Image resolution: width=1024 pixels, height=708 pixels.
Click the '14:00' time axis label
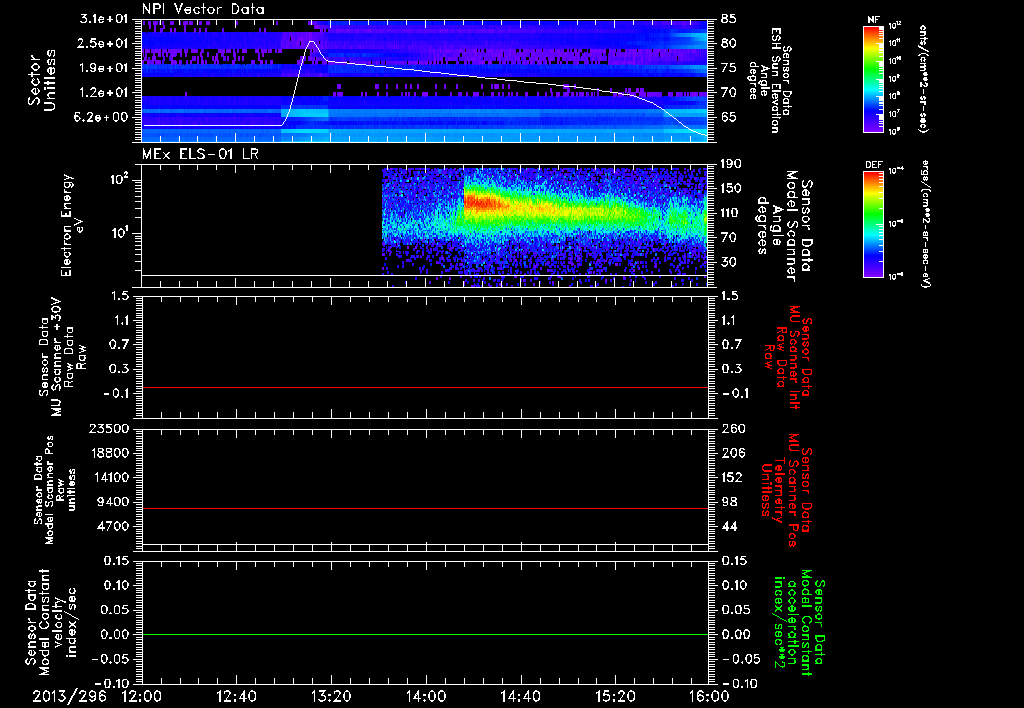click(x=426, y=697)
